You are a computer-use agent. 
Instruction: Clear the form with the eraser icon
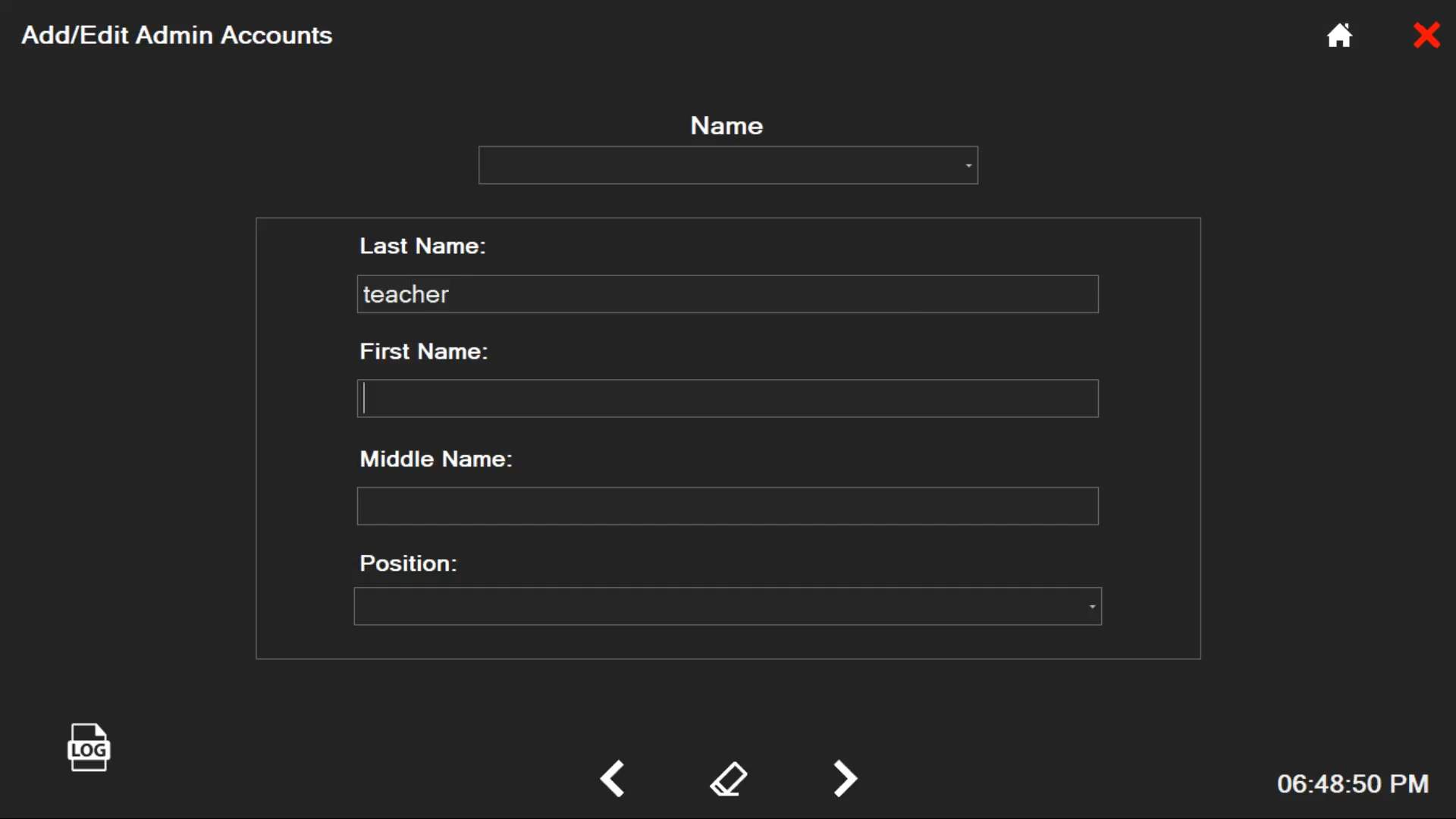click(x=729, y=779)
